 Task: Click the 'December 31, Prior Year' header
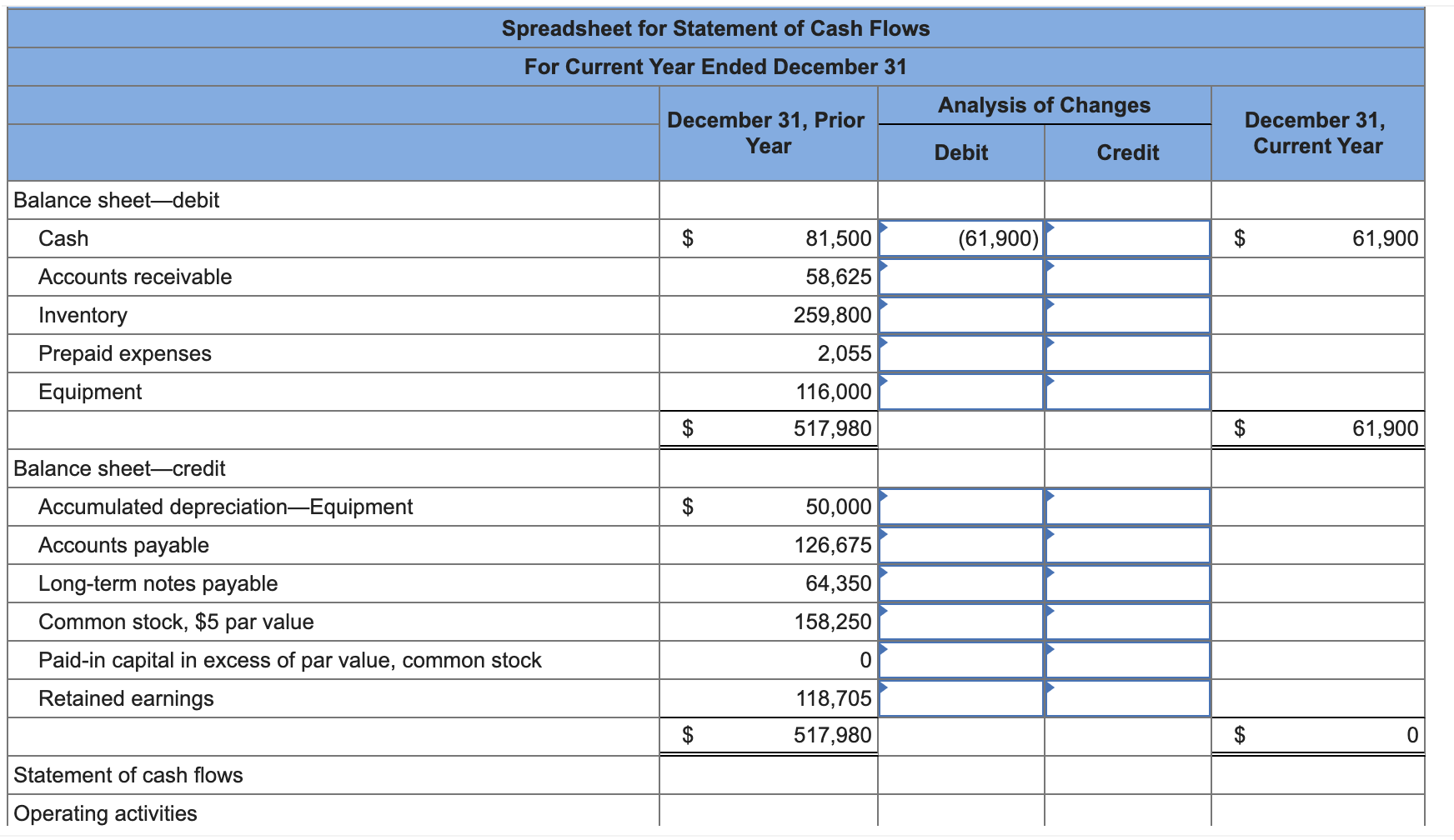point(766,132)
